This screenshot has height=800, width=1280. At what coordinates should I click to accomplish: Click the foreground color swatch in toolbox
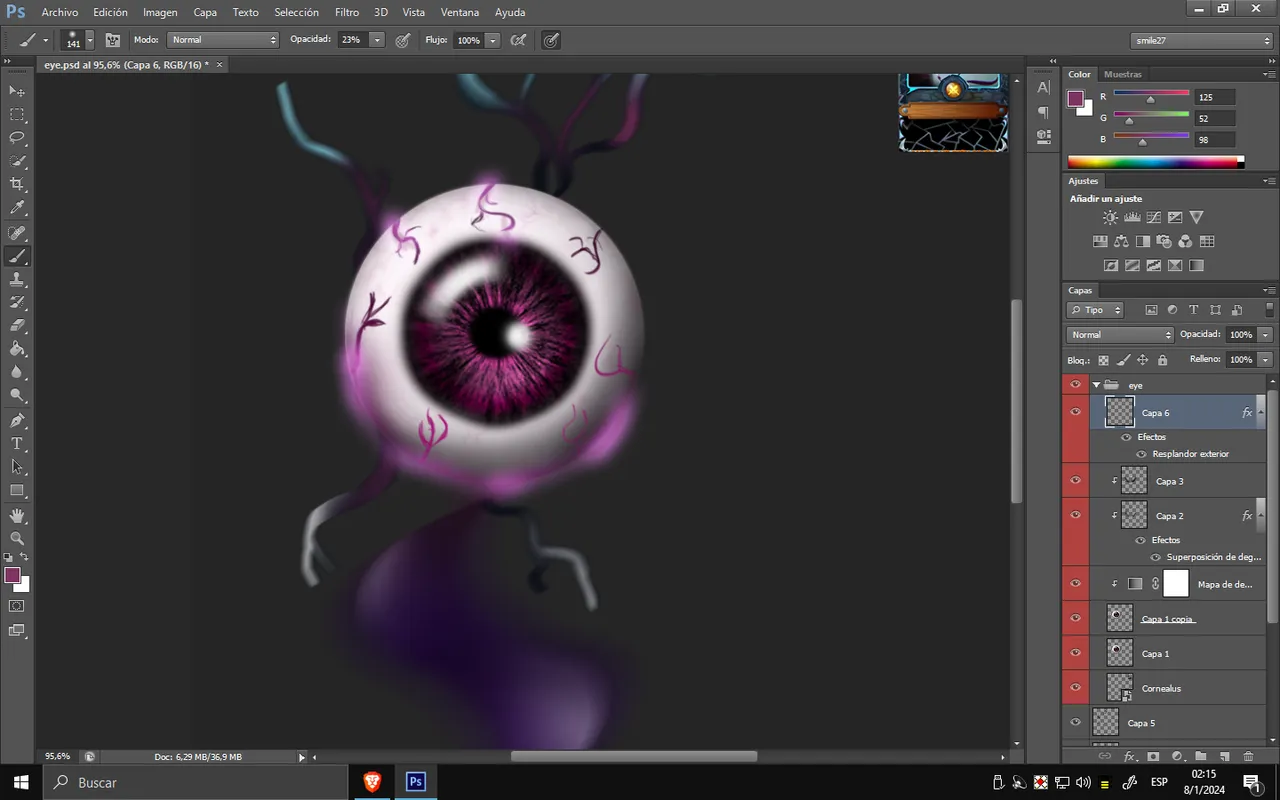12,575
